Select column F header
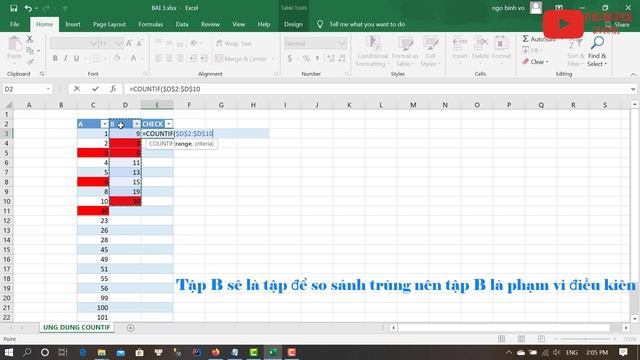The width and height of the screenshot is (640, 360). (189, 105)
